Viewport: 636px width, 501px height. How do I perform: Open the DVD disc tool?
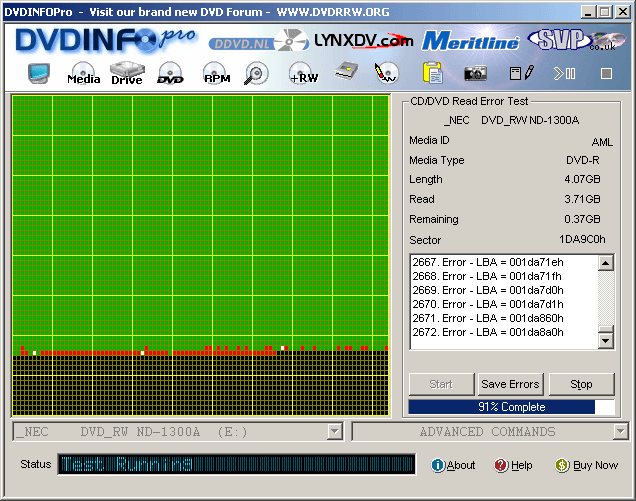170,73
